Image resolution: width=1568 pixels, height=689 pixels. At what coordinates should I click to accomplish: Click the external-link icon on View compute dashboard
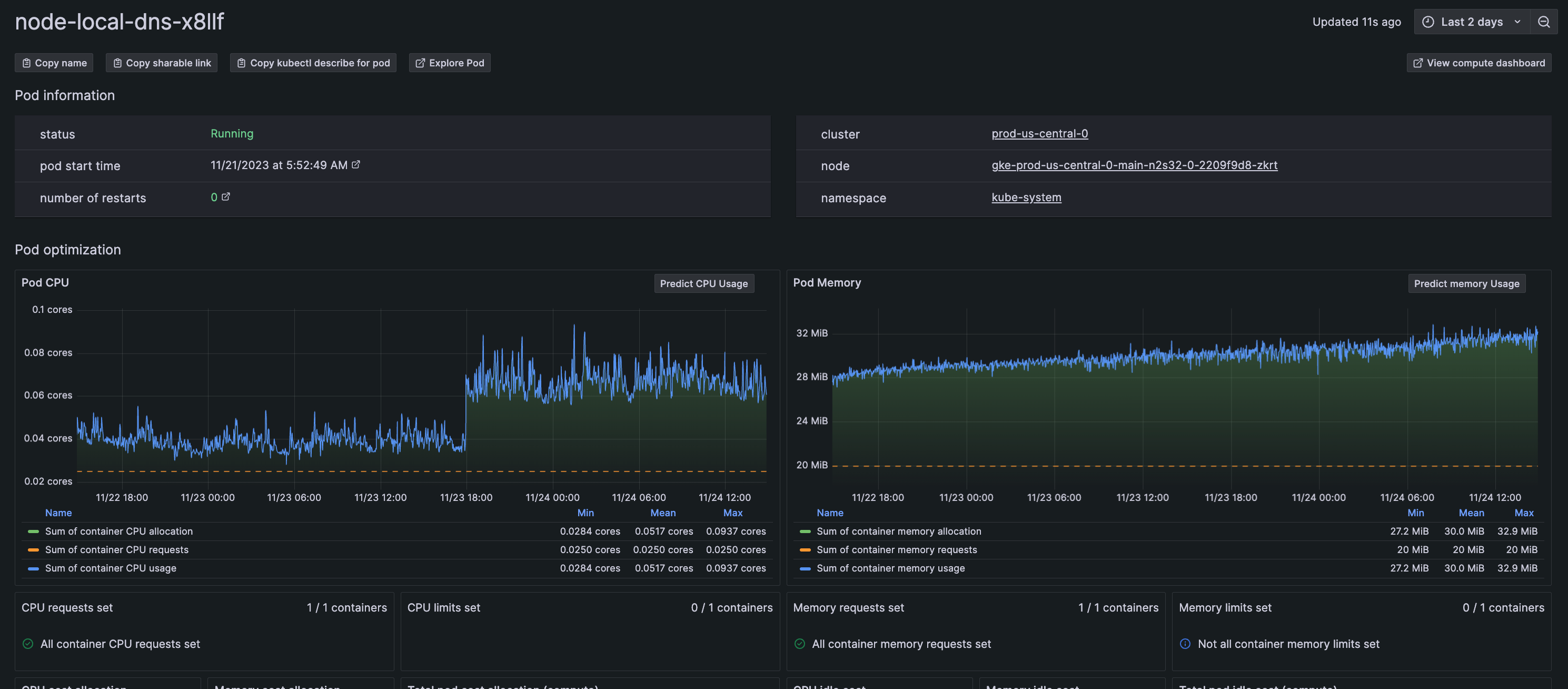point(1418,62)
